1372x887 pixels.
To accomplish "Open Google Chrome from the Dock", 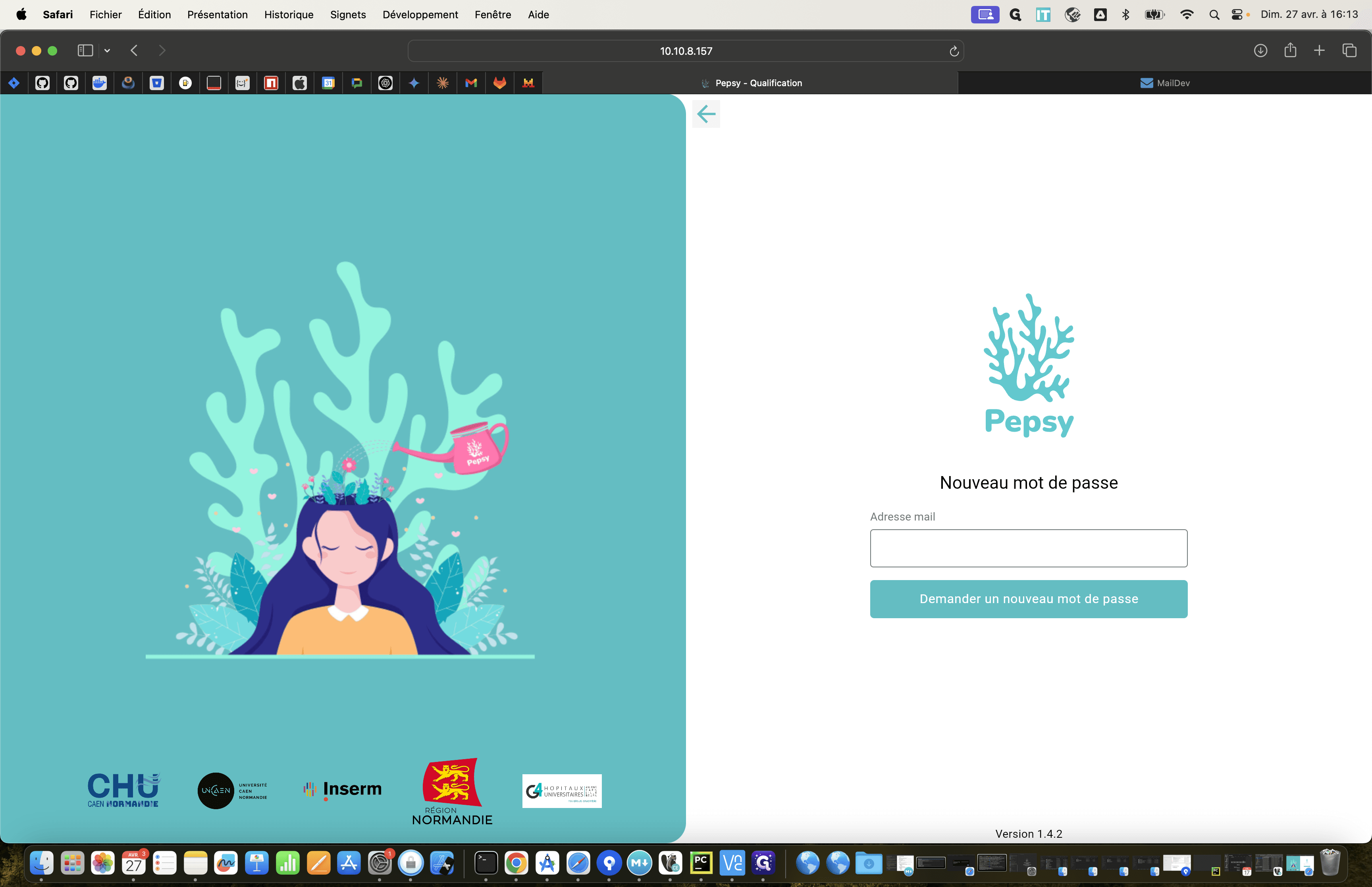I will coord(516,863).
